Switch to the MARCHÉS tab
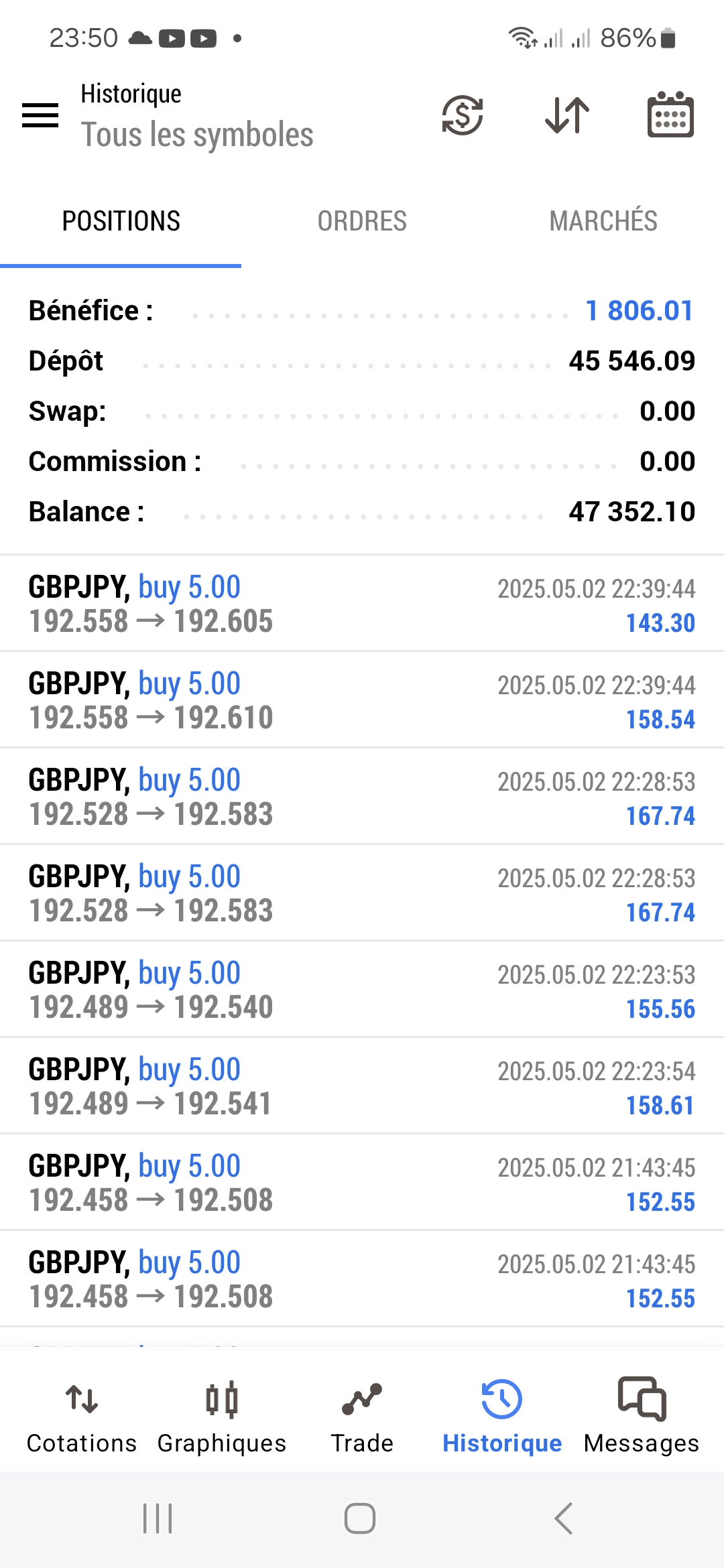This screenshot has height=1568, width=724. tap(603, 221)
